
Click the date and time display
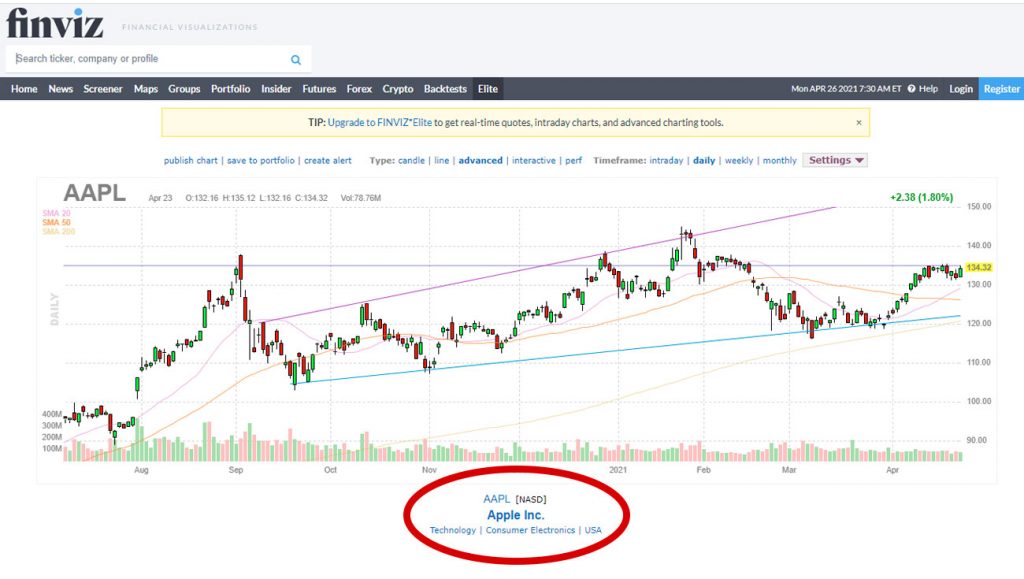pyautogui.click(x=846, y=89)
